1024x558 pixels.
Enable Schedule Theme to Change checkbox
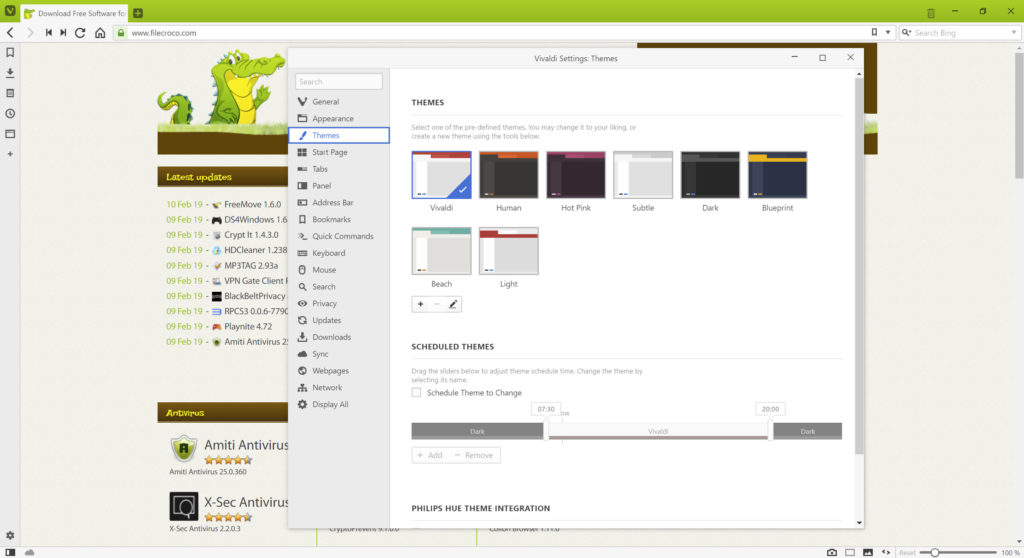point(416,393)
